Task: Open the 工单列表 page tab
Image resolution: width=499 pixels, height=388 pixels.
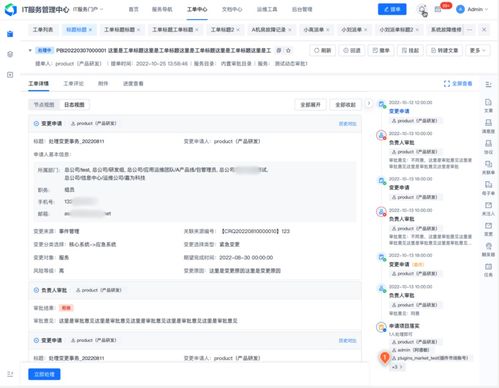Action: pyautogui.click(x=43, y=30)
